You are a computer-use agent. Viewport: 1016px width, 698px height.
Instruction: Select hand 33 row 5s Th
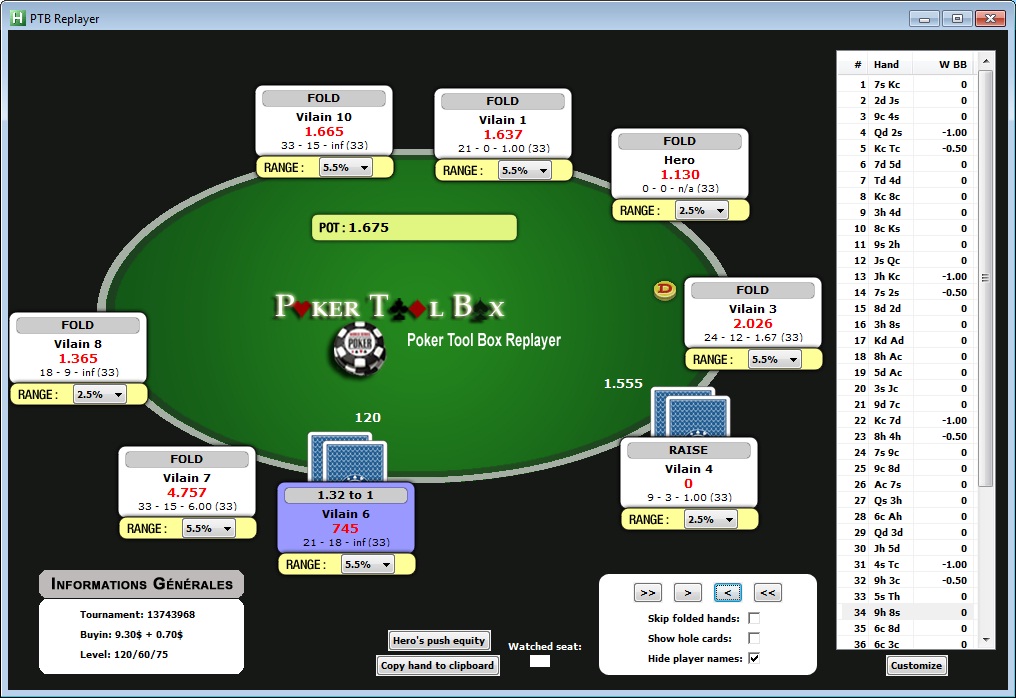click(x=907, y=596)
